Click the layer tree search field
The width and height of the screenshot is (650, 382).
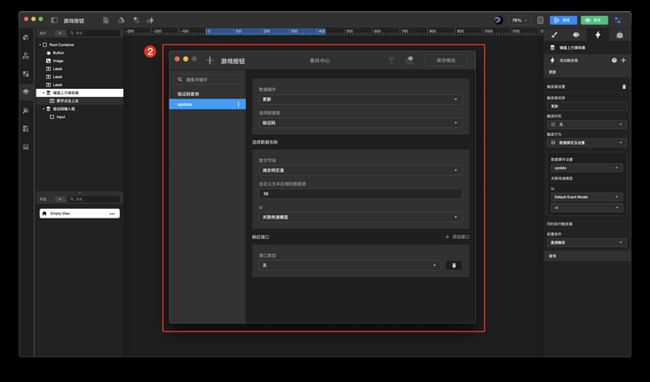(x=94, y=33)
